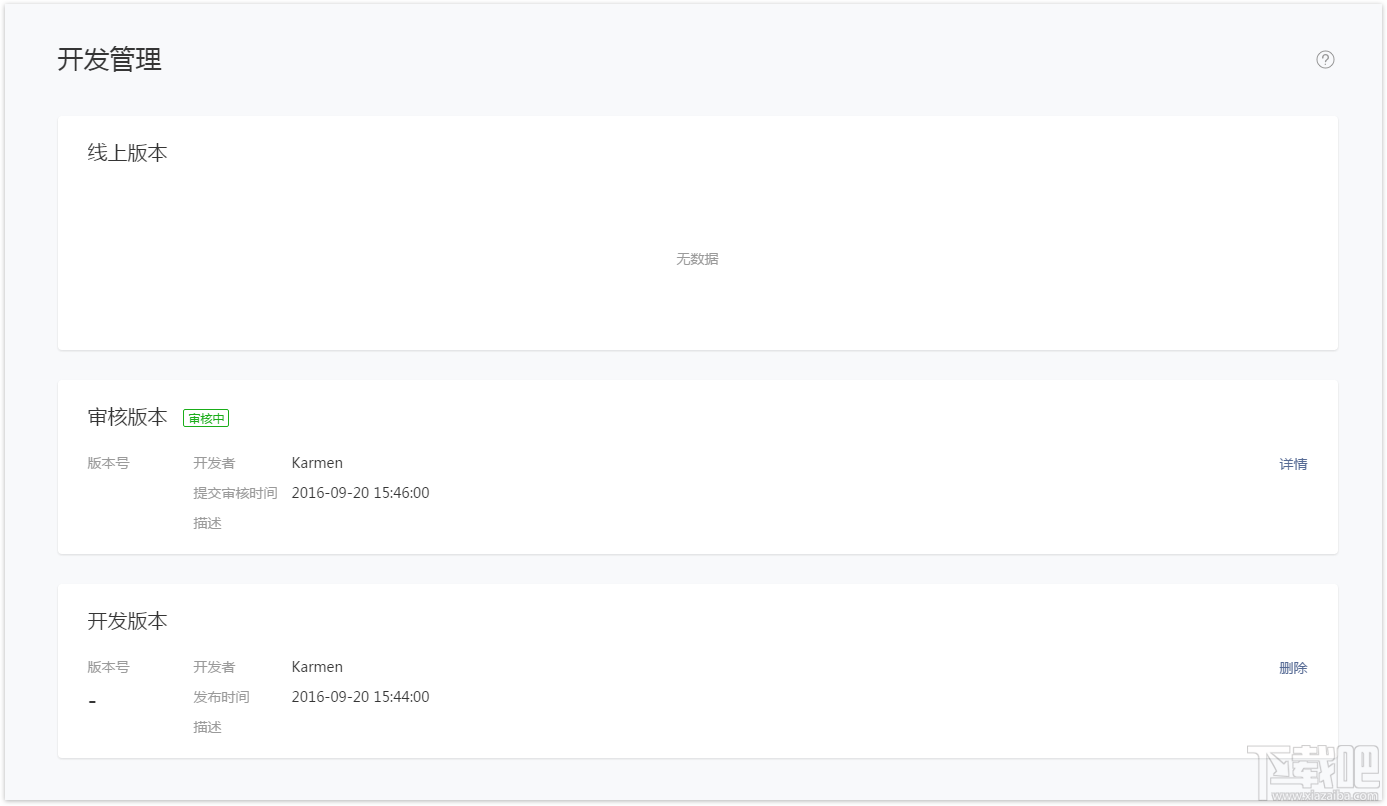Open 详情 for the review version
Screen dimensions: 1387x806
coord(1293,464)
